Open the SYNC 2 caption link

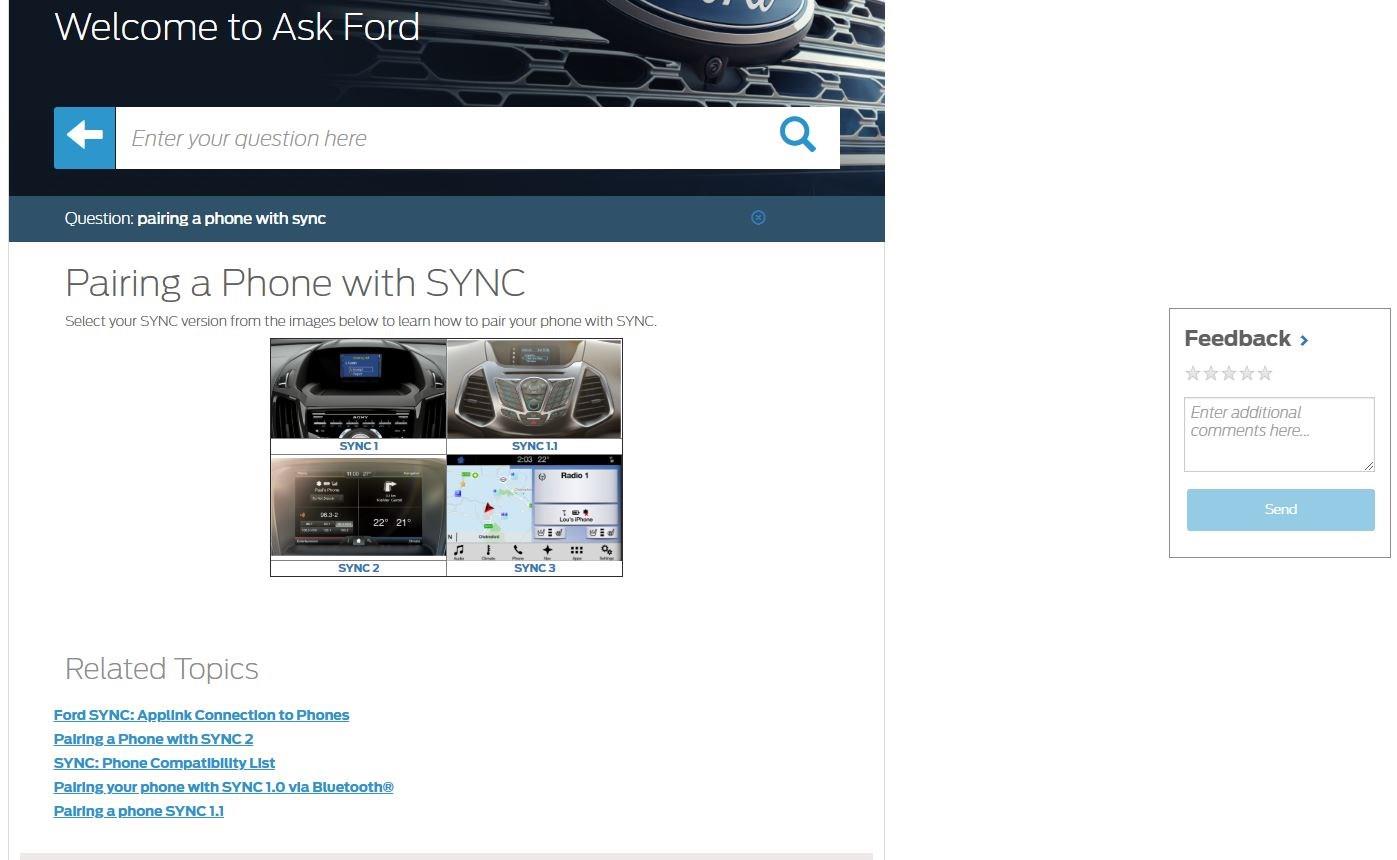click(x=359, y=568)
